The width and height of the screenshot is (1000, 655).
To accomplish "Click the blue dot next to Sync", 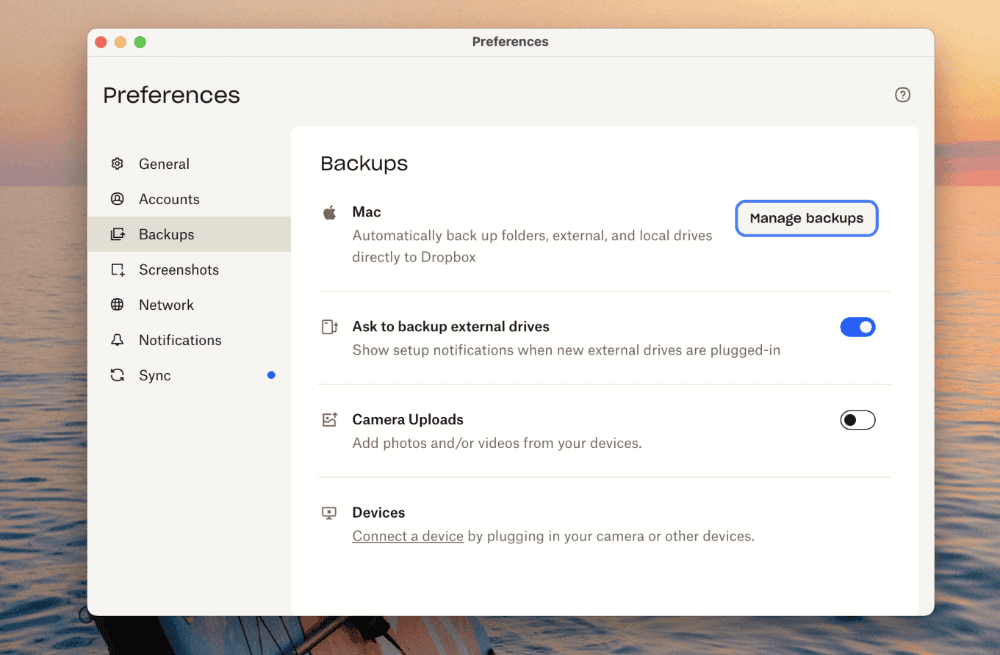I will (x=271, y=375).
